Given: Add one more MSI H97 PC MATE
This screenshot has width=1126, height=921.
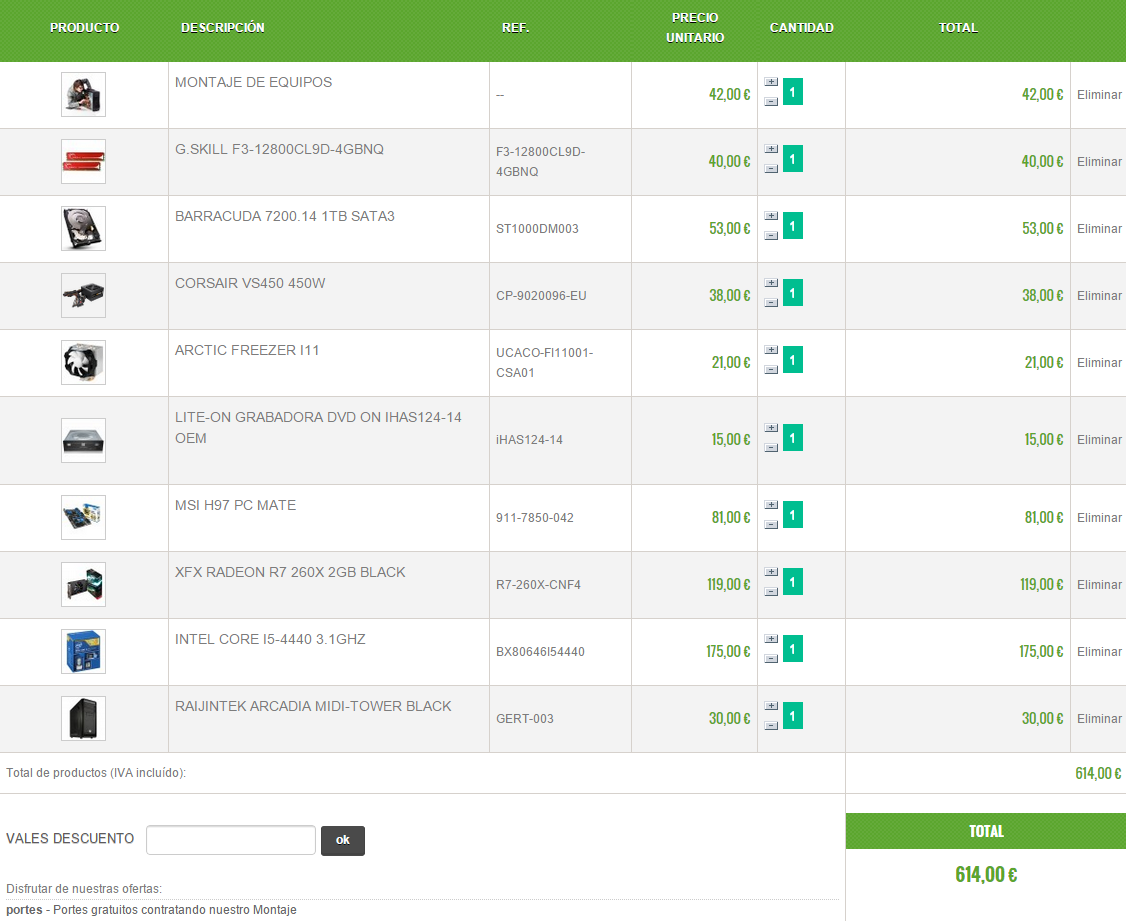Looking at the screenshot, I should (x=771, y=505).
